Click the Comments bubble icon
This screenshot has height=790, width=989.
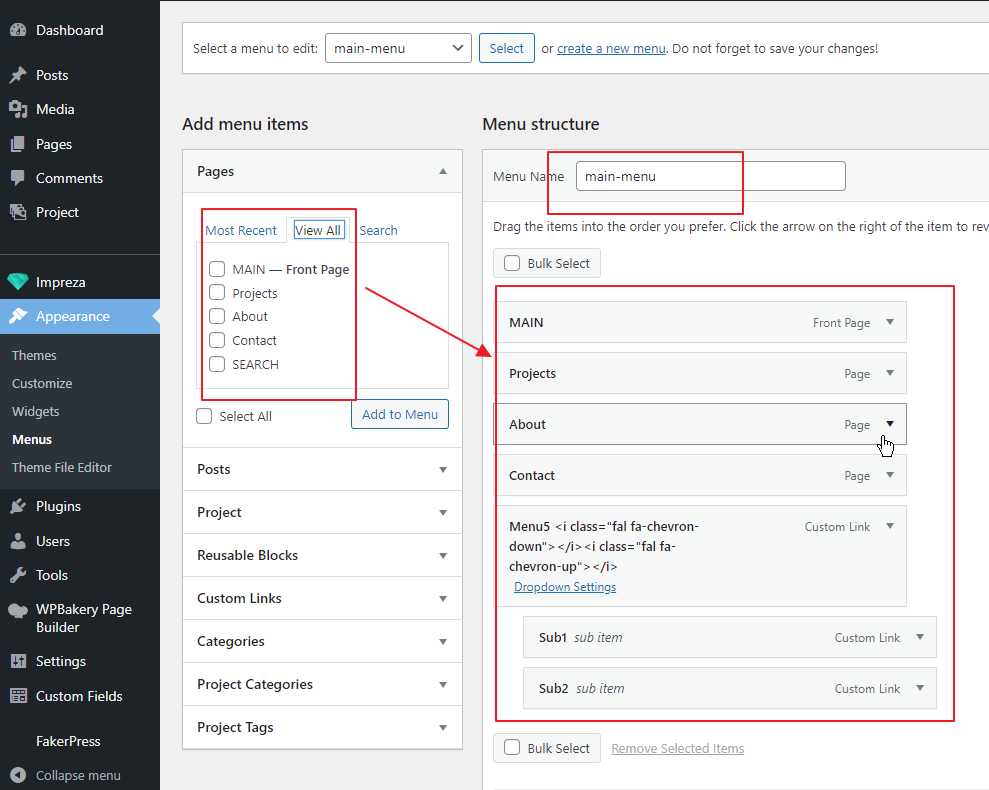click(18, 178)
